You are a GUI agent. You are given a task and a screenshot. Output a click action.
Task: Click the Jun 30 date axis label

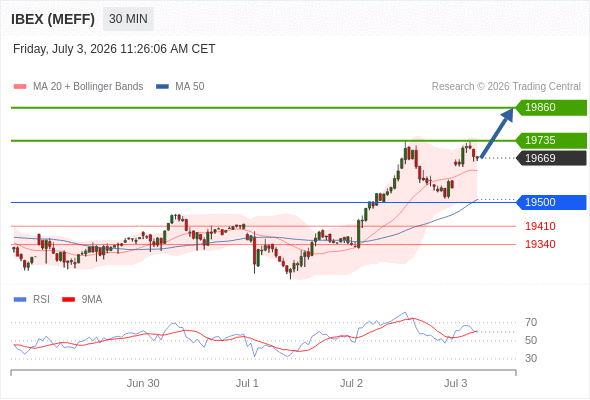tap(143, 383)
